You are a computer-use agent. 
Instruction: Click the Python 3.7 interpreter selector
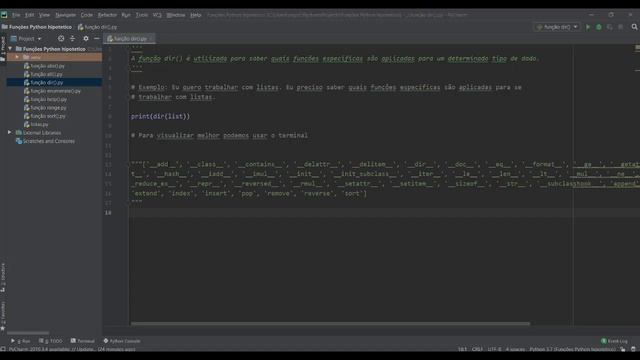pos(572,349)
